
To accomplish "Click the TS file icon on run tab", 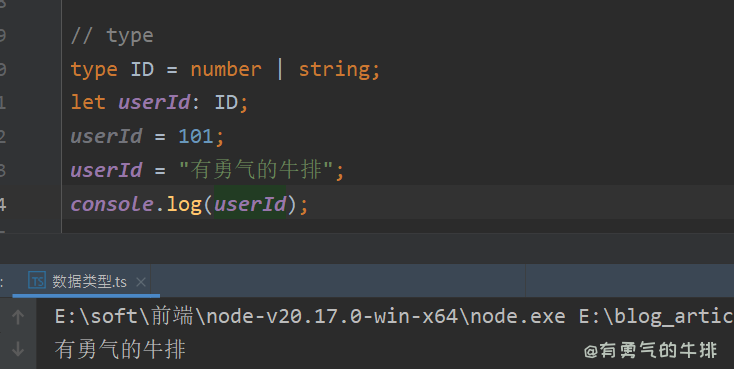I will tap(37, 280).
